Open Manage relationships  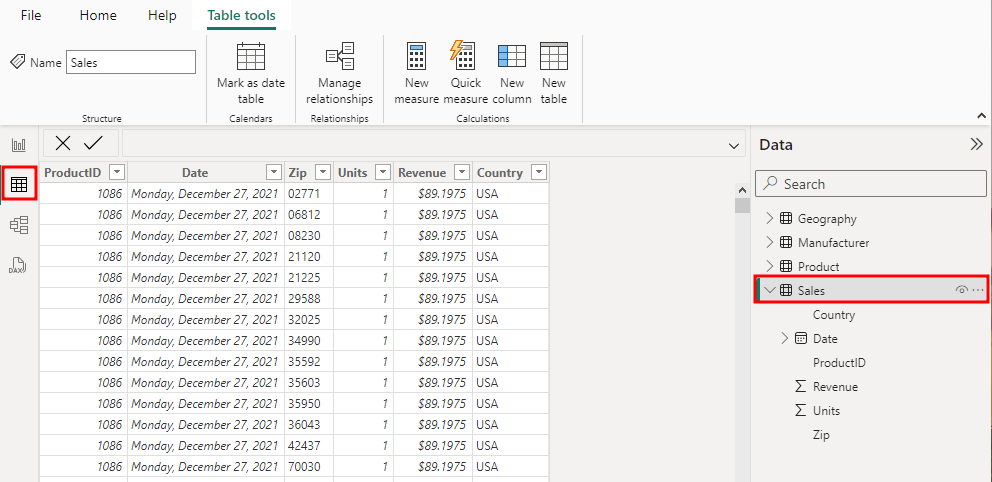[339, 73]
